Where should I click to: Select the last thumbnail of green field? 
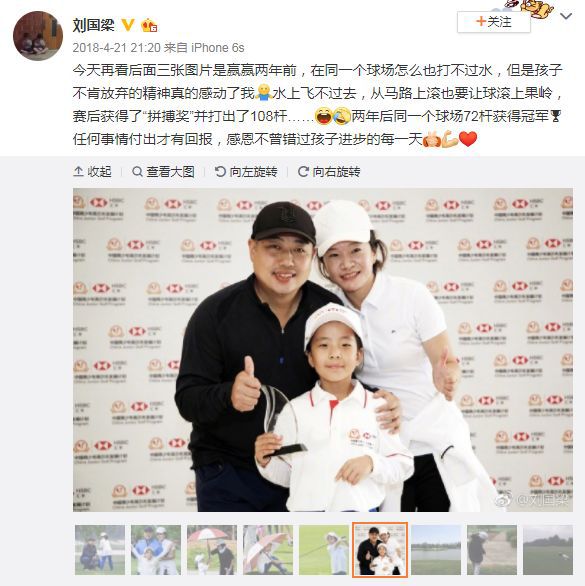click(548, 550)
